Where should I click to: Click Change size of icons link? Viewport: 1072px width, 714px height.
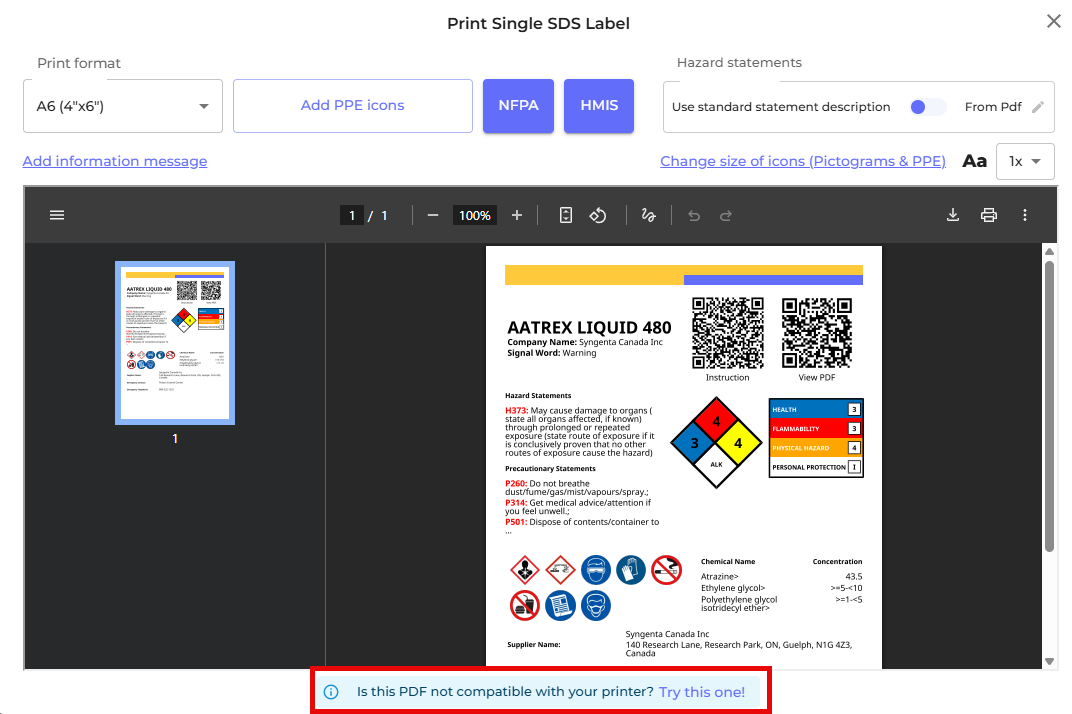[803, 161]
